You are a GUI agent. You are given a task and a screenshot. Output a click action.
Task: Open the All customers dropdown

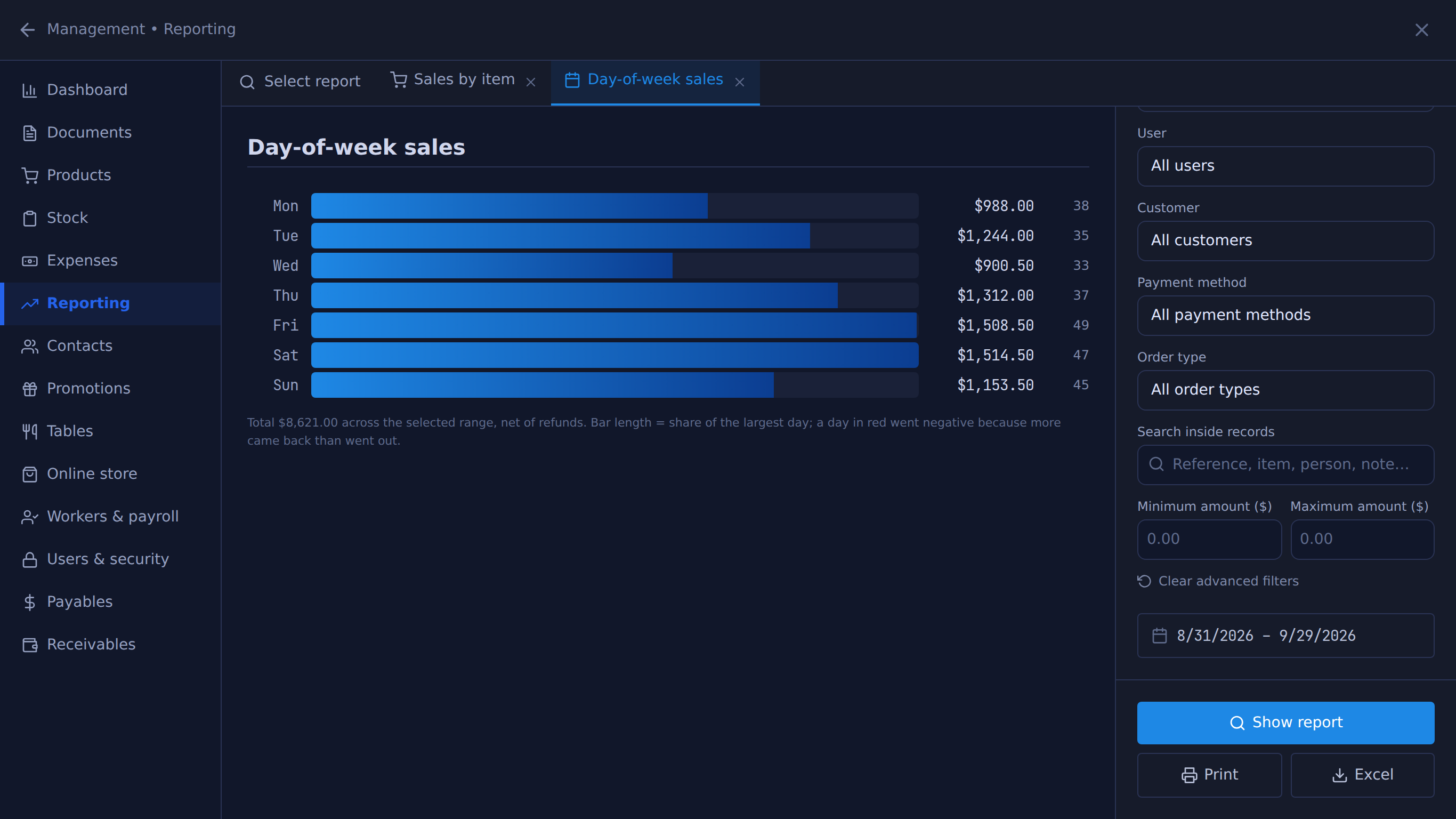[x=1285, y=241]
